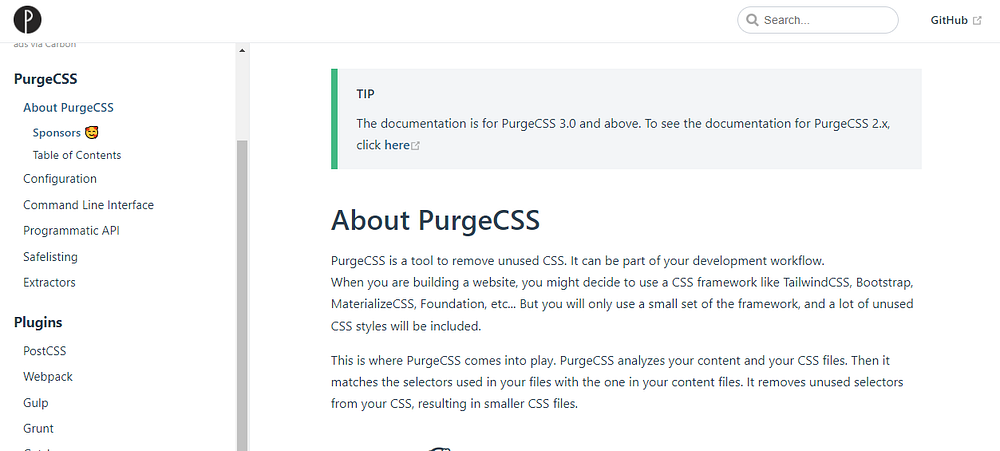Open the Safelisting page

point(50,257)
